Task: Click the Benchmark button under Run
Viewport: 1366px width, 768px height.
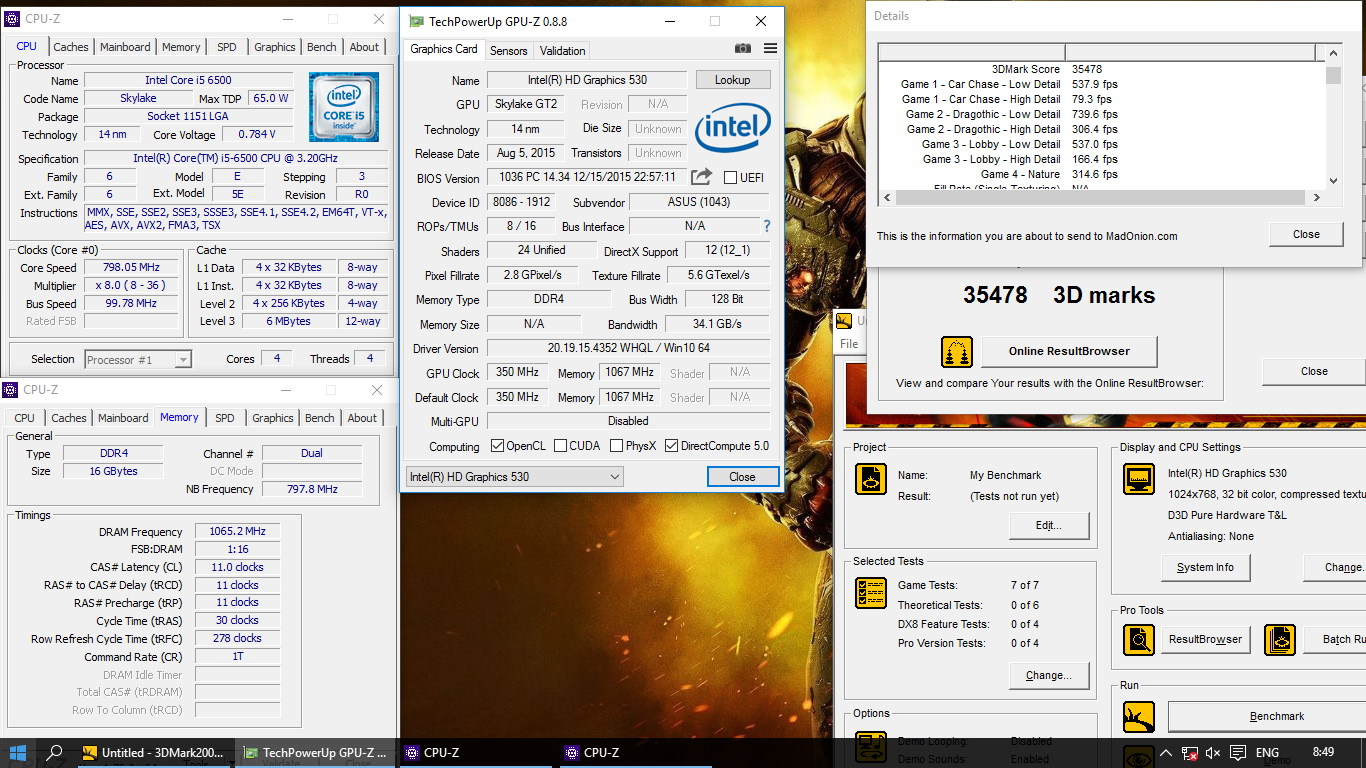Action: click(1277, 716)
